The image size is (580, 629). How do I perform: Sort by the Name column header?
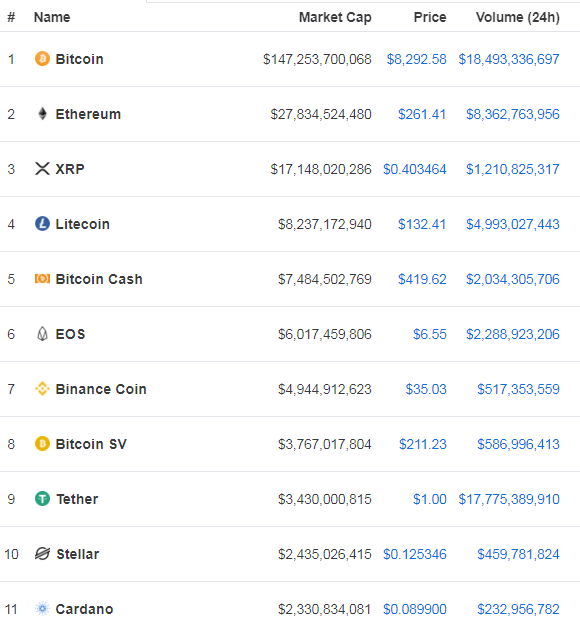click(52, 17)
